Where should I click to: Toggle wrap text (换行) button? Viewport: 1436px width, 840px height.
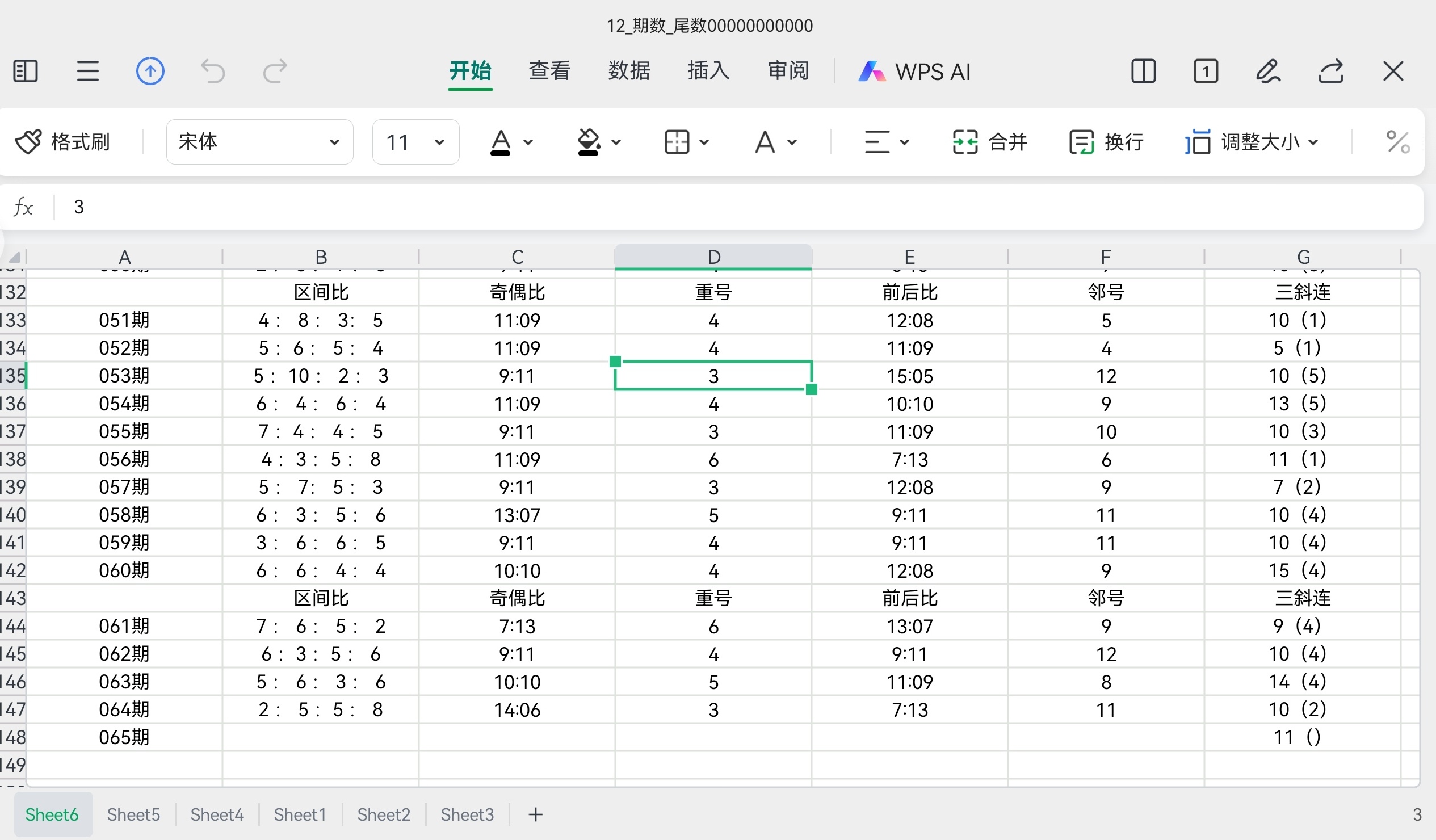click(x=1107, y=142)
